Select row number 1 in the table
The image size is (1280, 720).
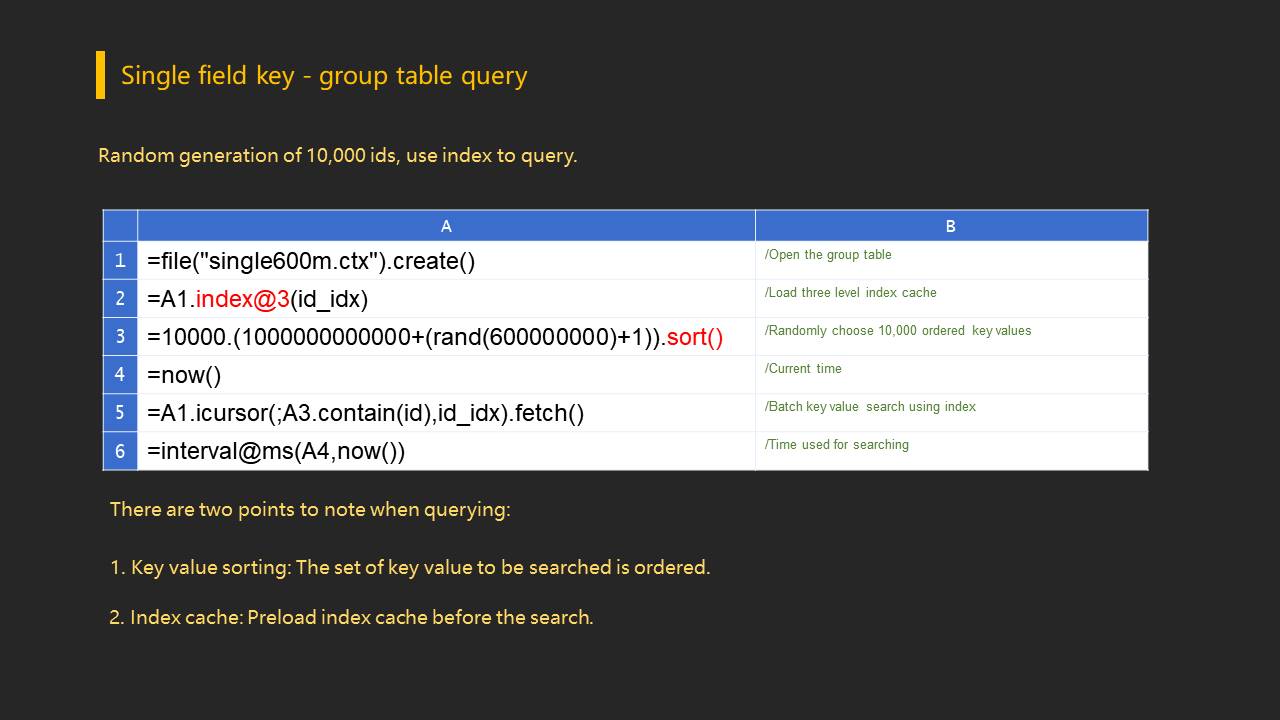coord(120,260)
